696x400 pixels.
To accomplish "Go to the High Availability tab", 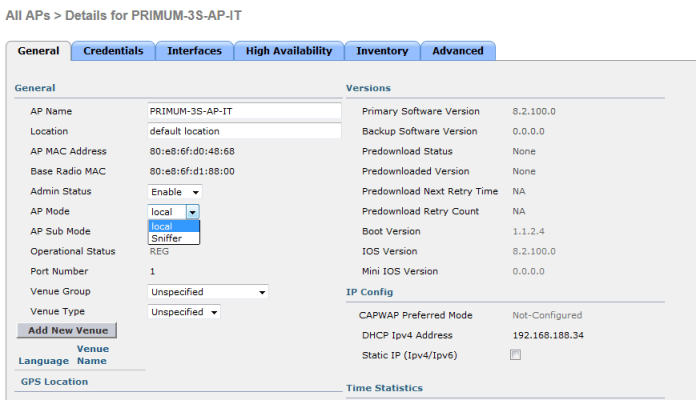I will pos(289,51).
